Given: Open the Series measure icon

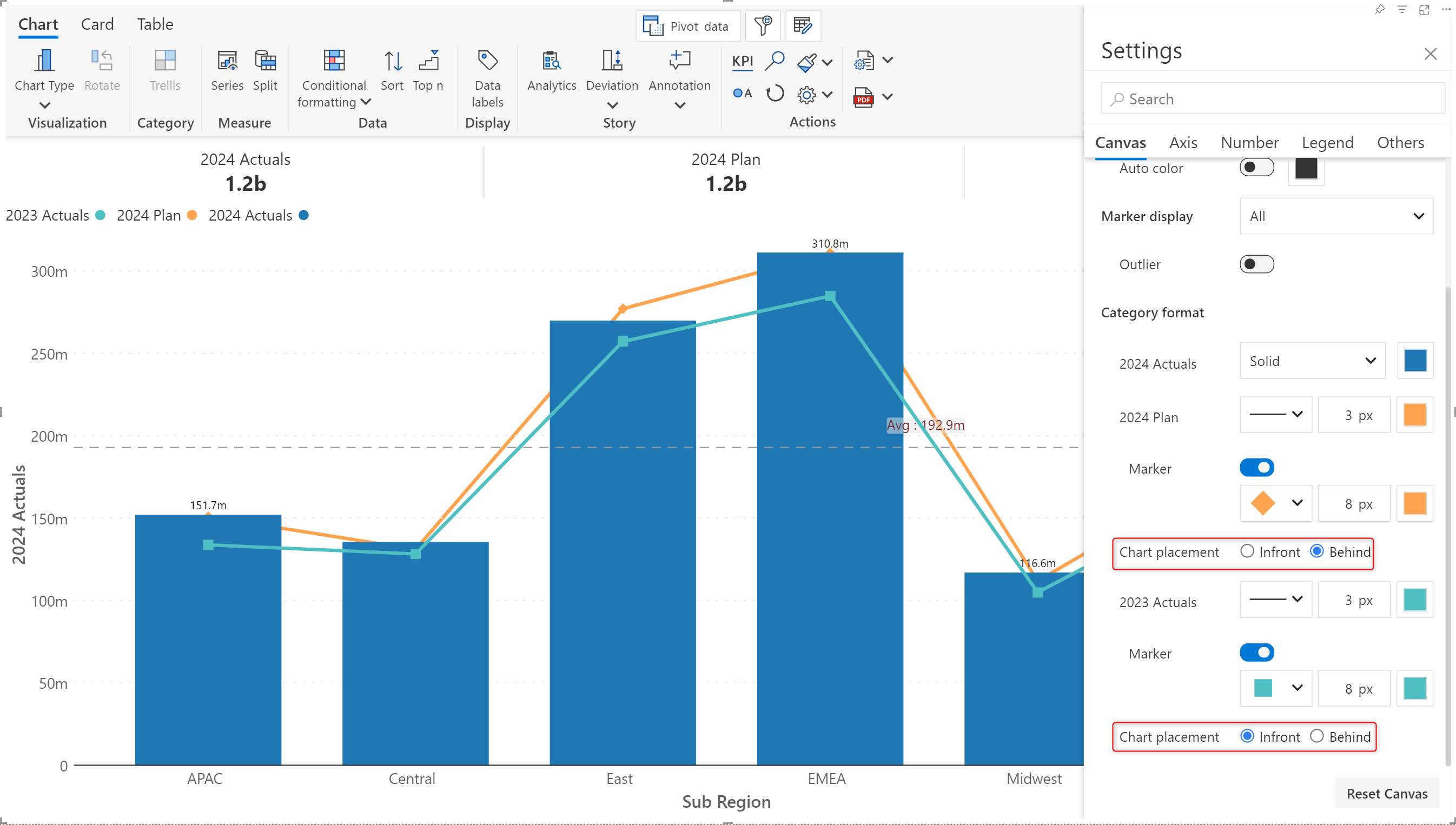Looking at the screenshot, I should 227,60.
